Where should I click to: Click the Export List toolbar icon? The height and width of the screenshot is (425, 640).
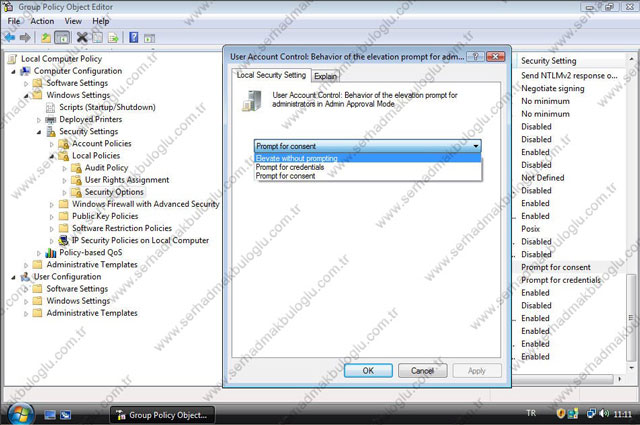point(113,38)
